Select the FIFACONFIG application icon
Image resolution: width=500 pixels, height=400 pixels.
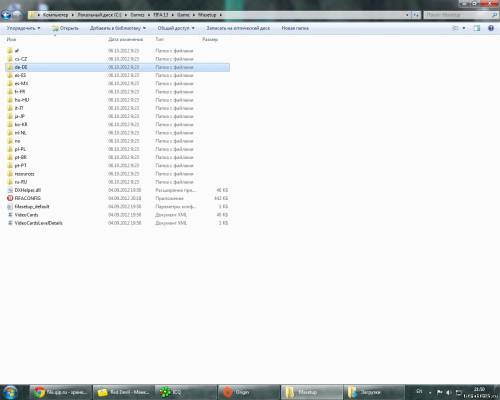click(x=10, y=198)
